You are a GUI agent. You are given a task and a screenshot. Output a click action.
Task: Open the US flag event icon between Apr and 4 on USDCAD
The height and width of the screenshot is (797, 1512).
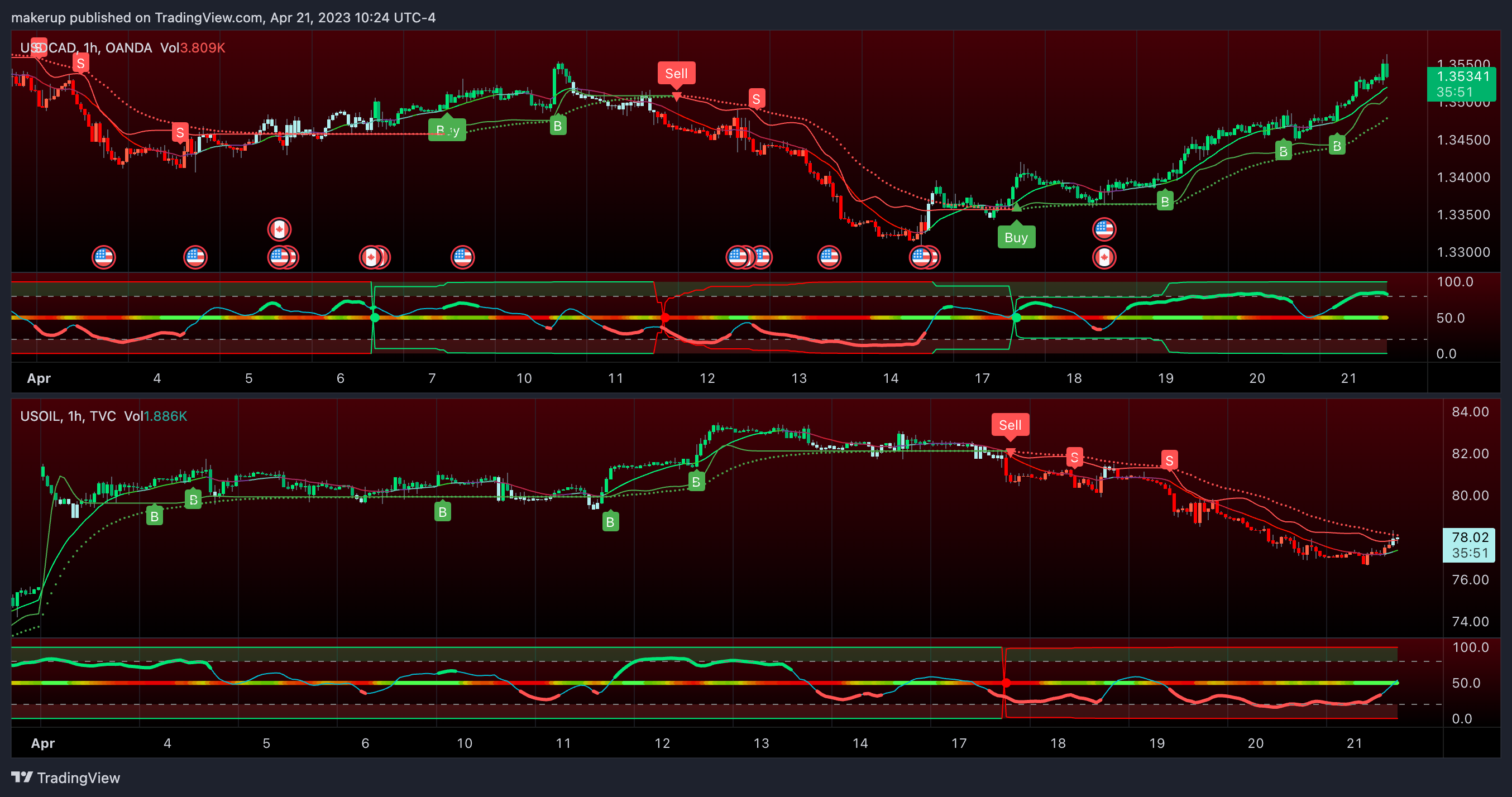point(103,257)
